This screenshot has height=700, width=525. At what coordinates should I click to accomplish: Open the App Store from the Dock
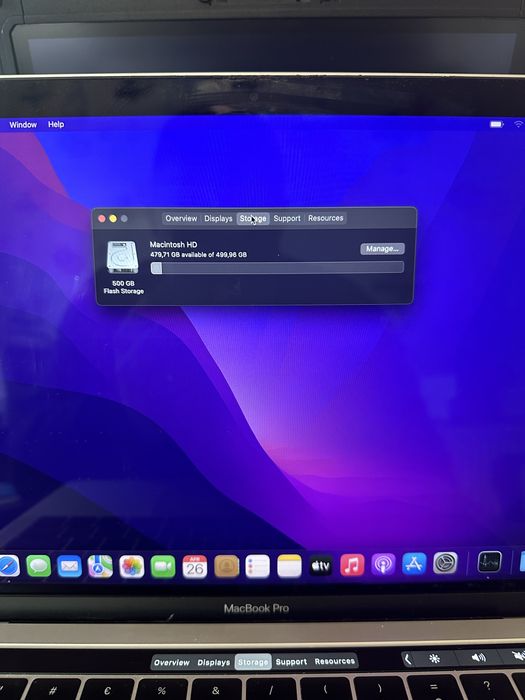point(414,563)
